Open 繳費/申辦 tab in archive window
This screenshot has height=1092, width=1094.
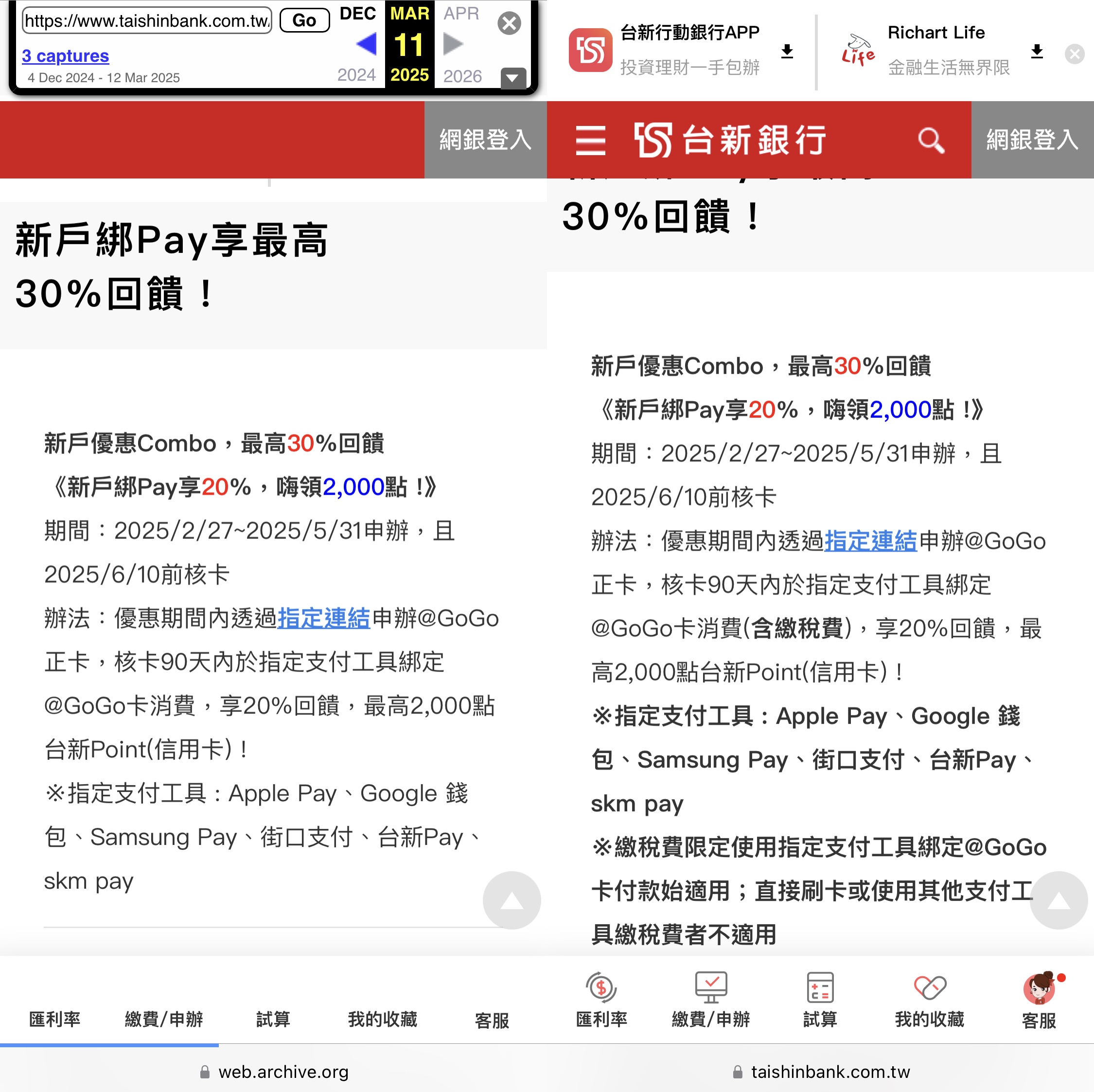point(164,1019)
